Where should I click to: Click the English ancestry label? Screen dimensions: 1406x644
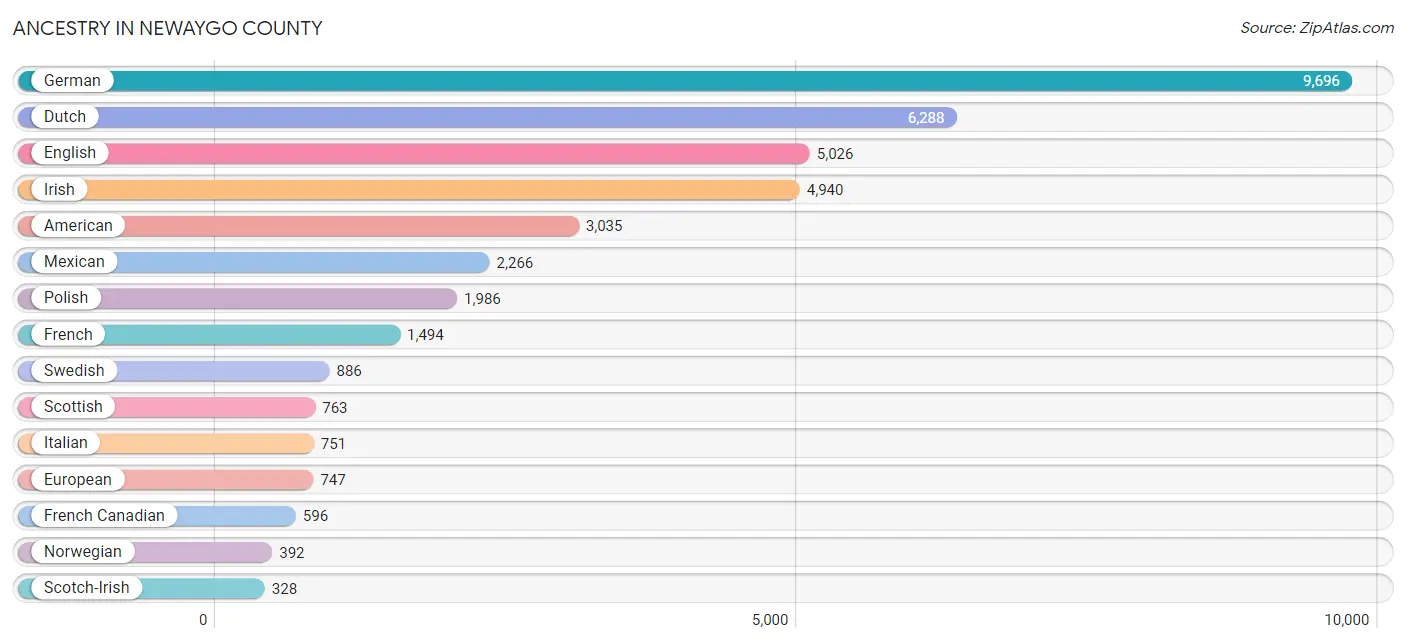tap(70, 153)
